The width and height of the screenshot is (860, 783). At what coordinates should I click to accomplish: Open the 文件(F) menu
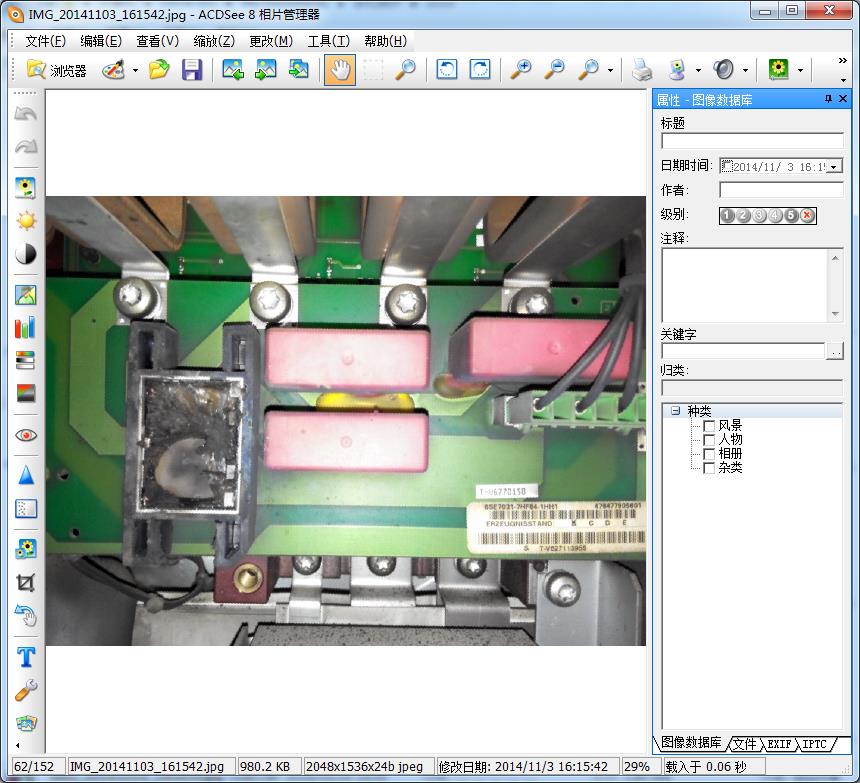(x=46, y=41)
